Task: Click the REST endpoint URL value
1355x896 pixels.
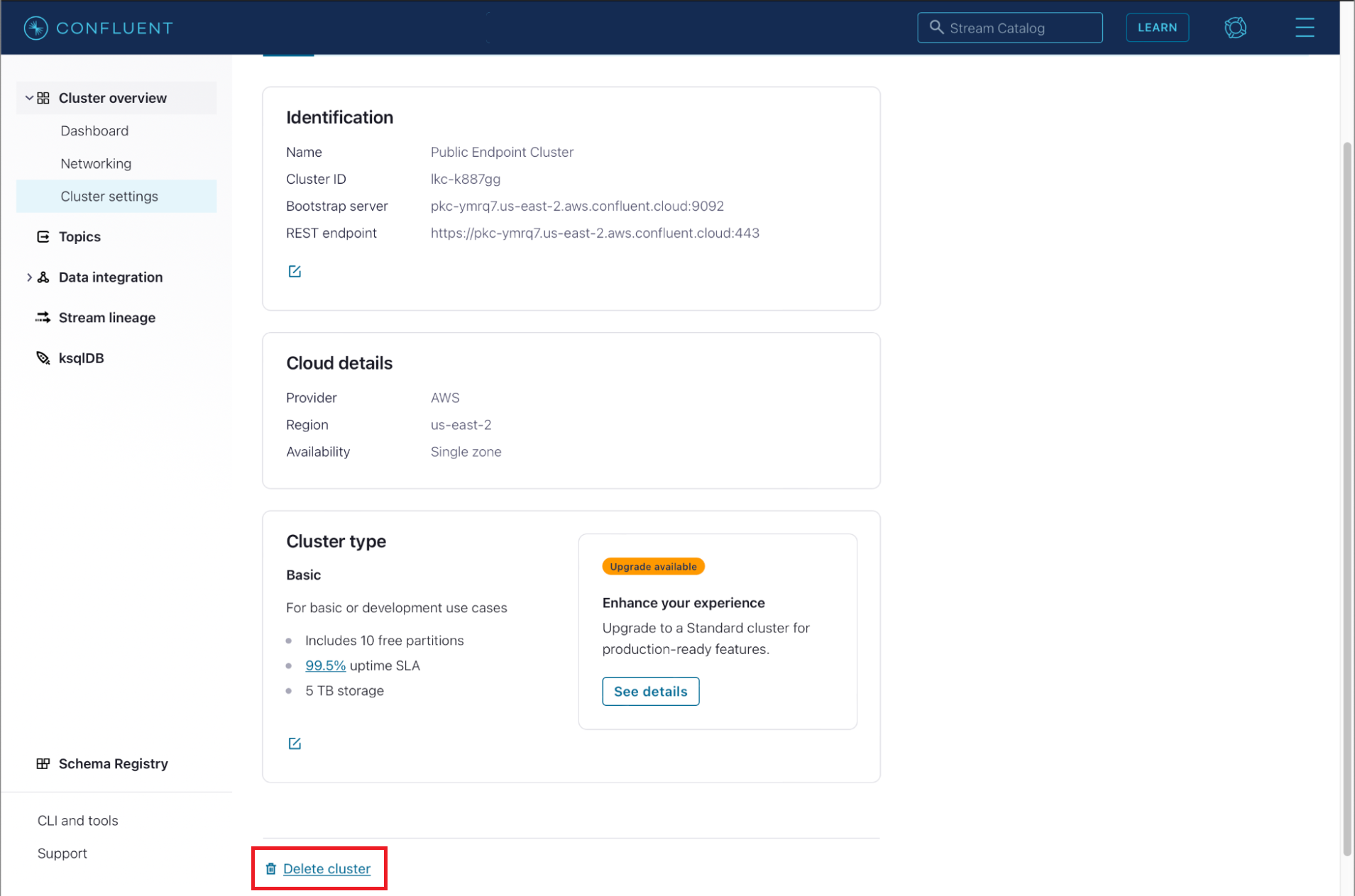Action: coord(595,233)
